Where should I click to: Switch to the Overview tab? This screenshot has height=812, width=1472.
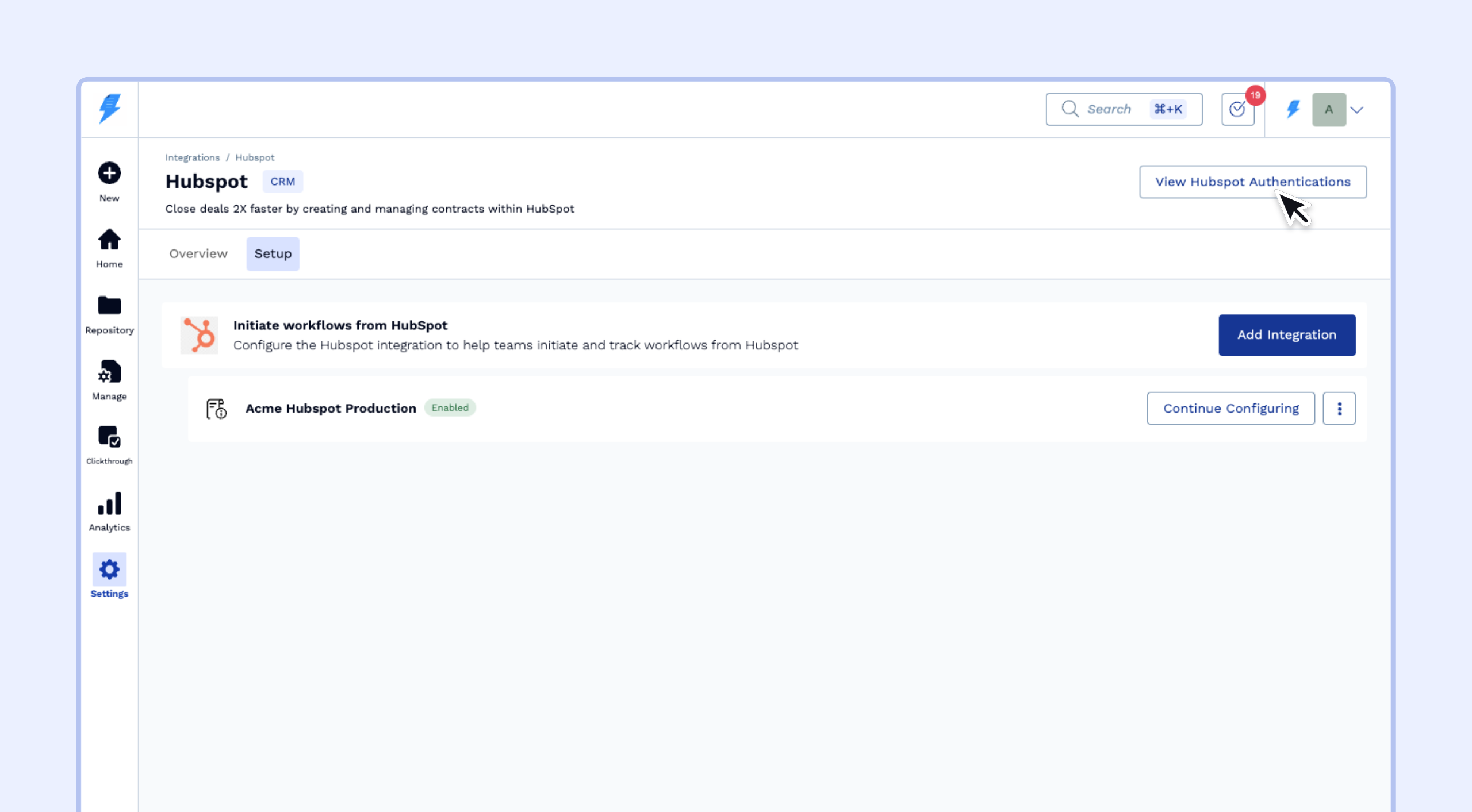coord(198,254)
